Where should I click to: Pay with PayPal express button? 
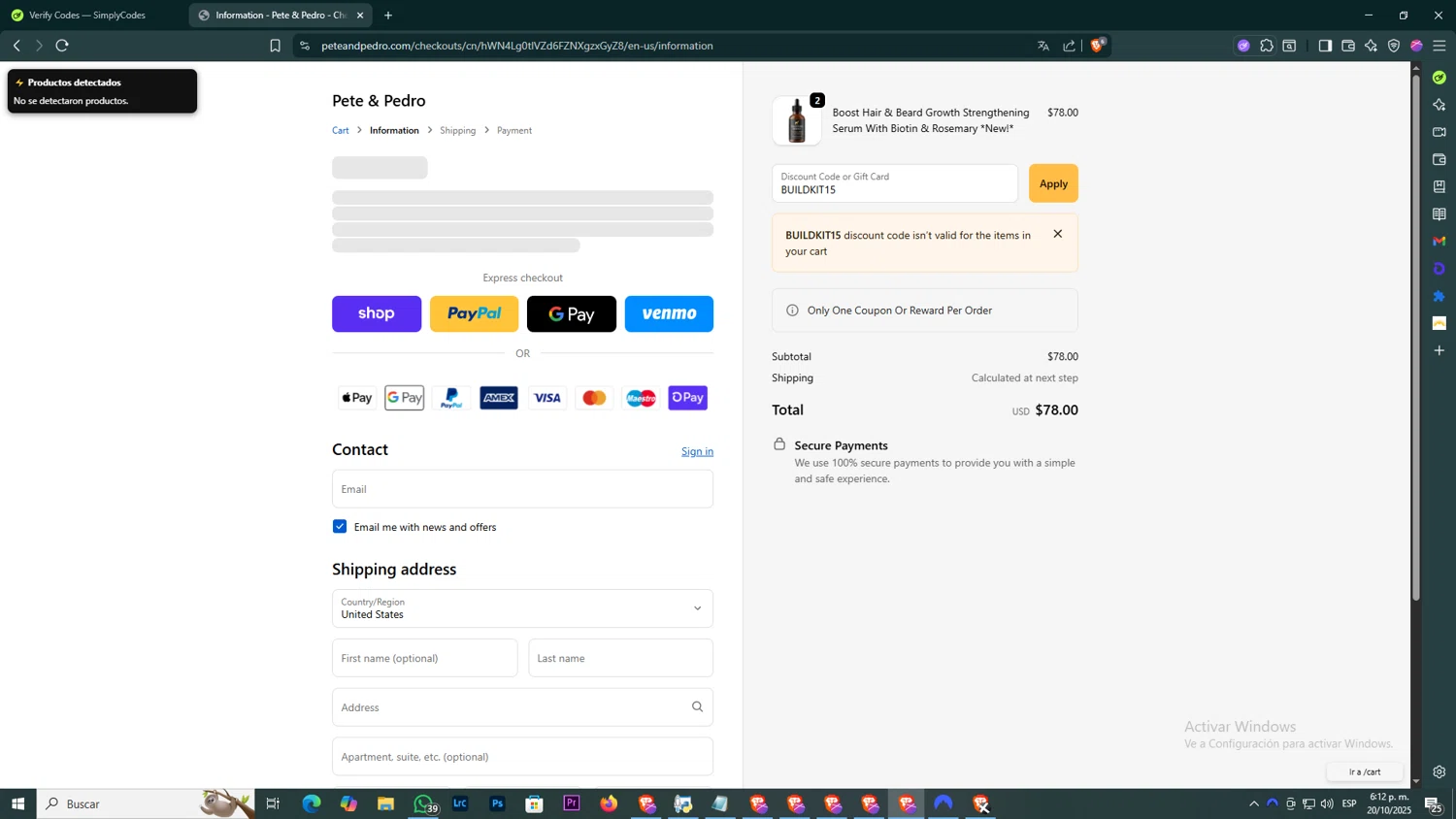[x=474, y=313]
